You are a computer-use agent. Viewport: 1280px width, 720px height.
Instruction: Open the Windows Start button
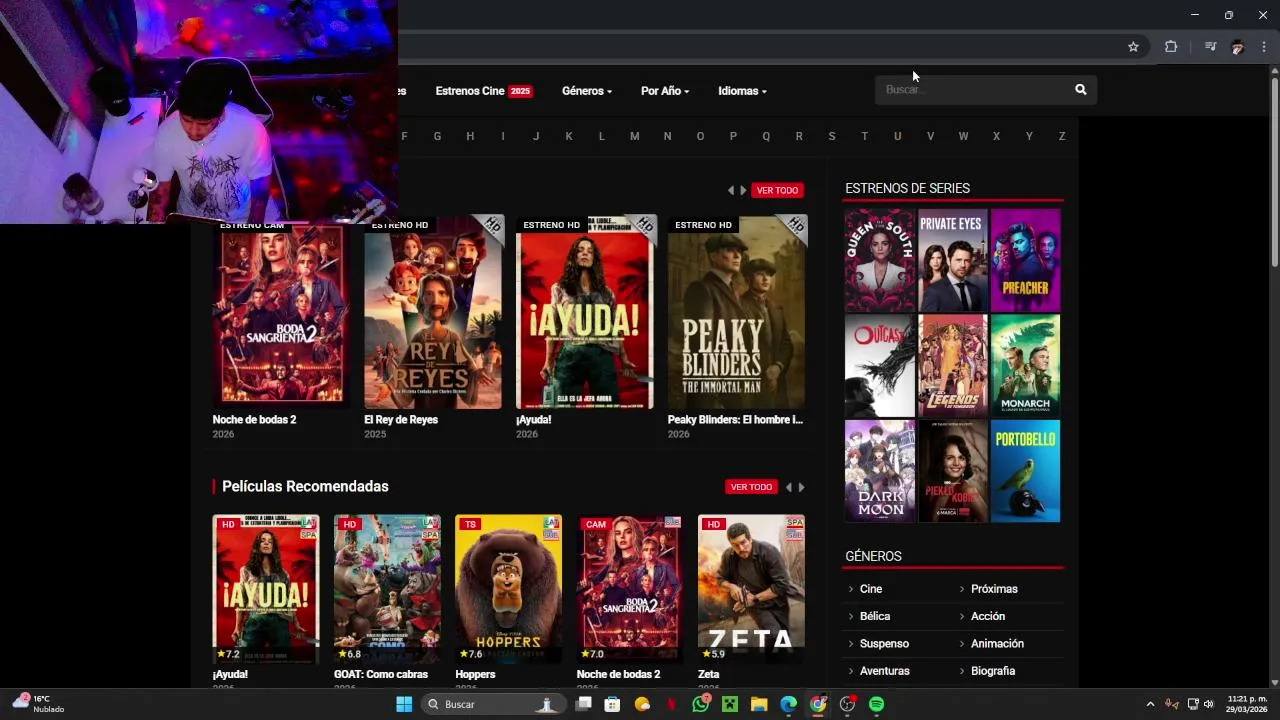[x=404, y=704]
